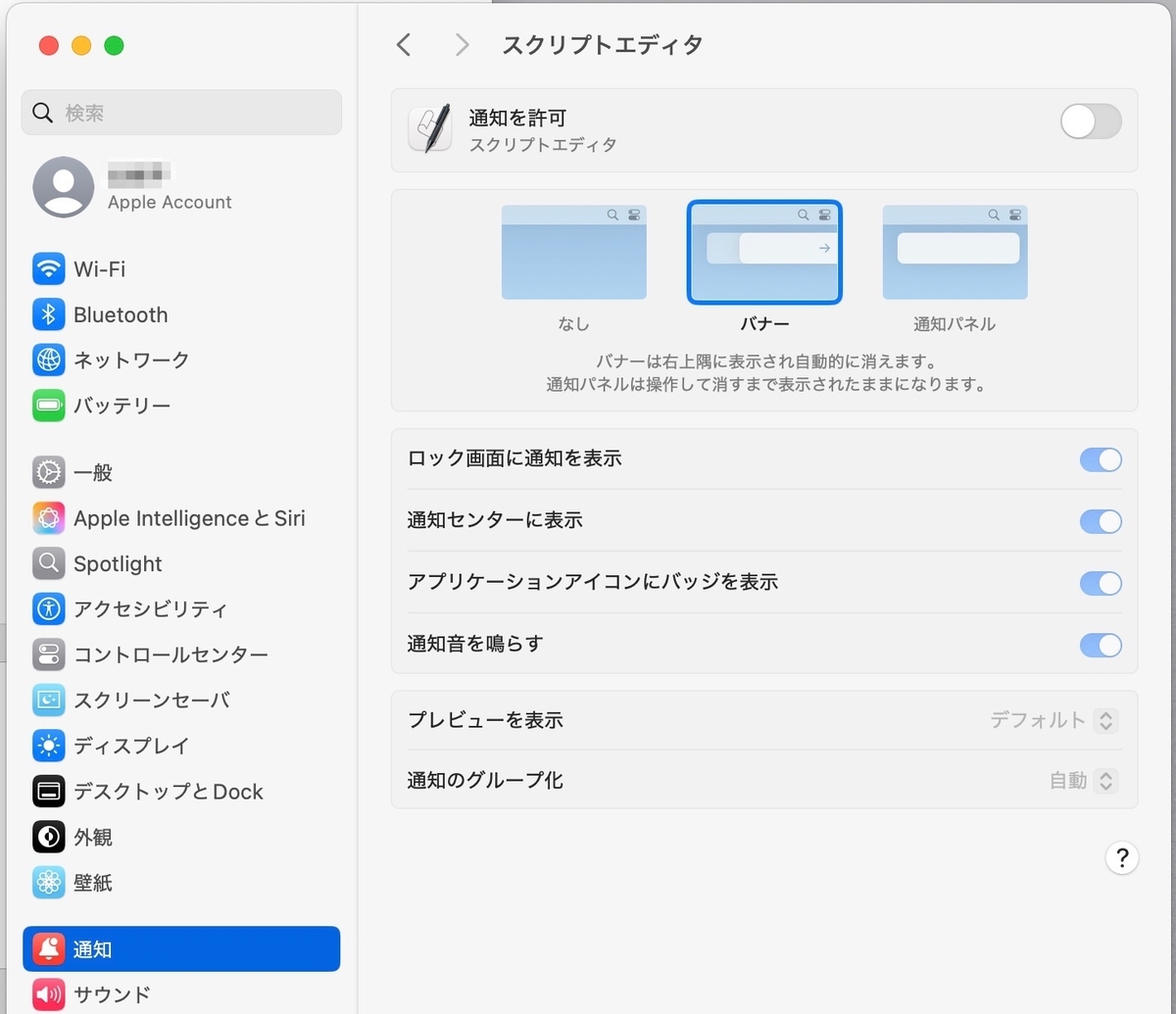Expand the 通知のグループ化 selector
This screenshot has width=1176, height=1014.
click(x=1105, y=781)
